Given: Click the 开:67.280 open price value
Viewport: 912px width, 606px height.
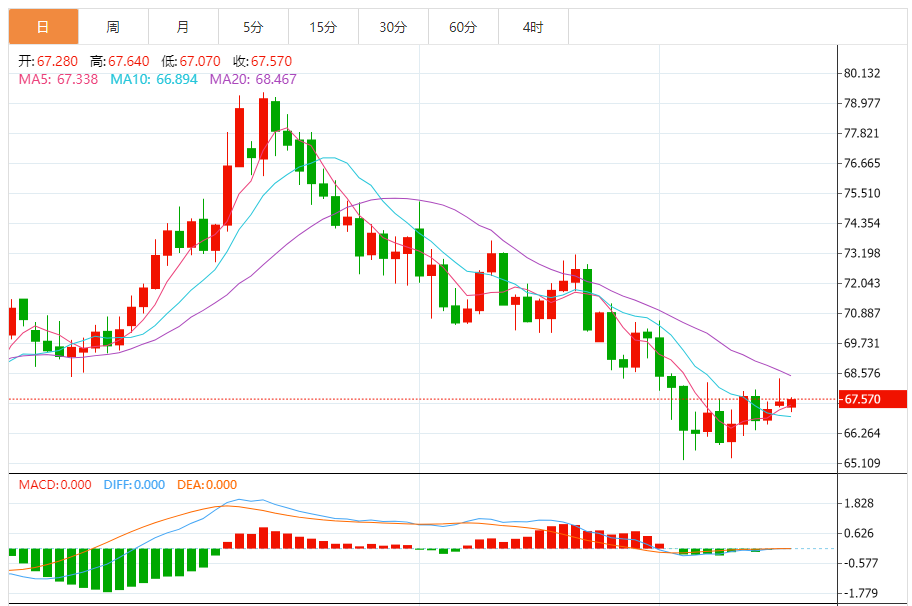Looking at the screenshot, I should pyautogui.click(x=48, y=61).
